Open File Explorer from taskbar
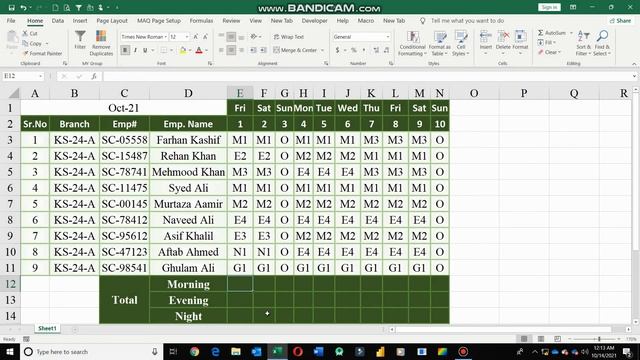The height and width of the screenshot is (360, 640). tap(236, 351)
